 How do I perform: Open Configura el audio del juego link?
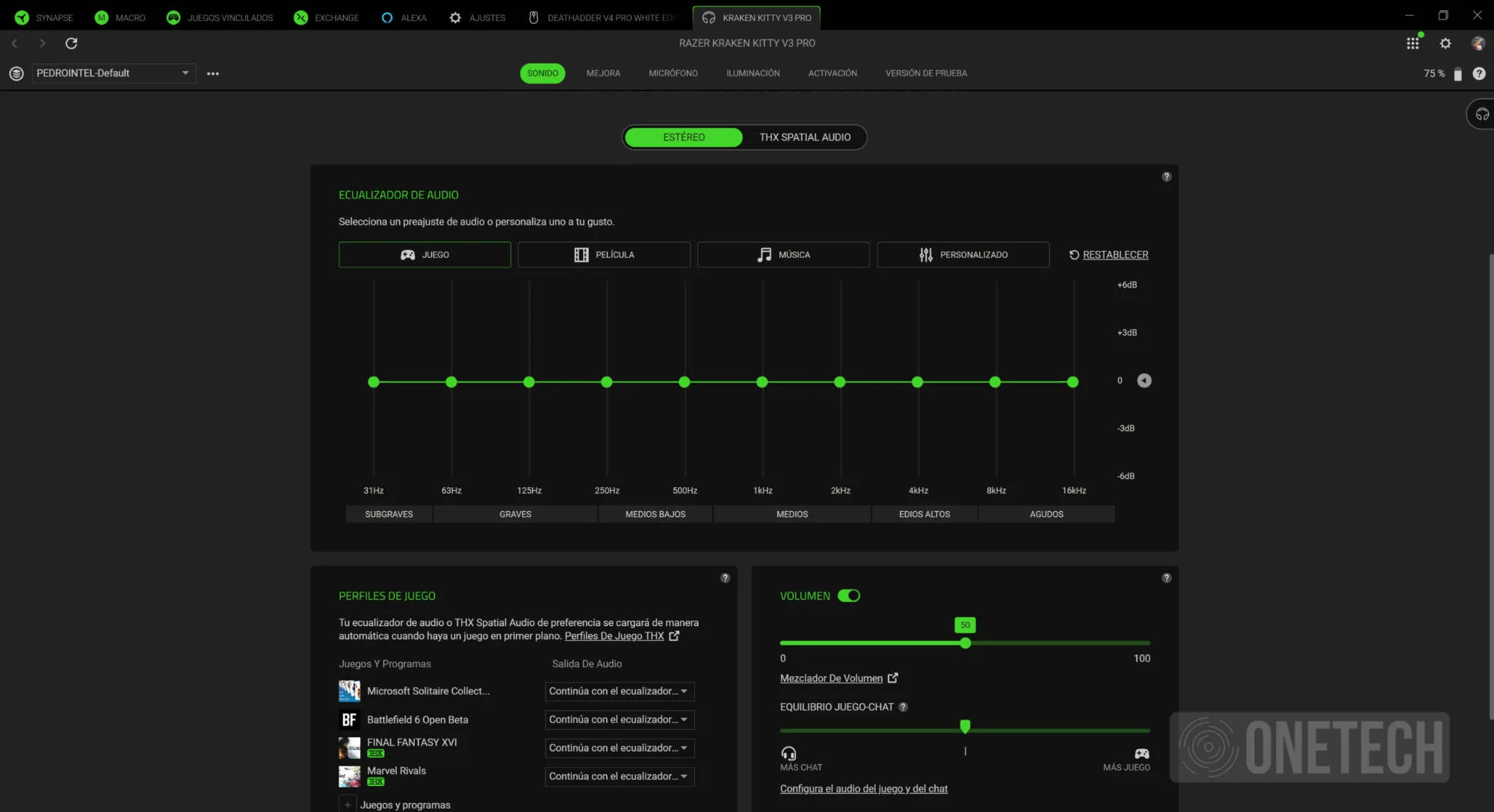[864, 789]
